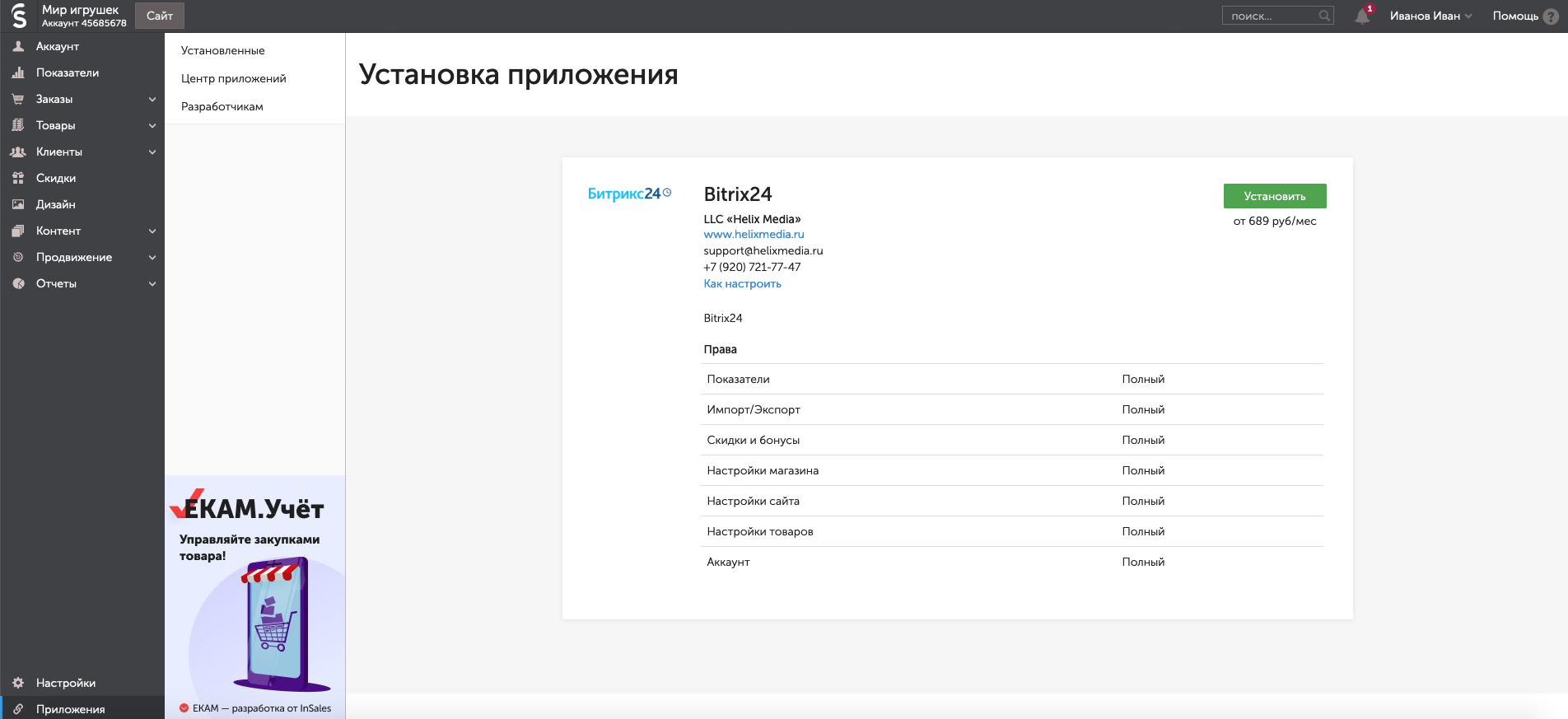This screenshot has height=719, width=1568.
Task: Open Разработчикам tab
Action: (222, 106)
